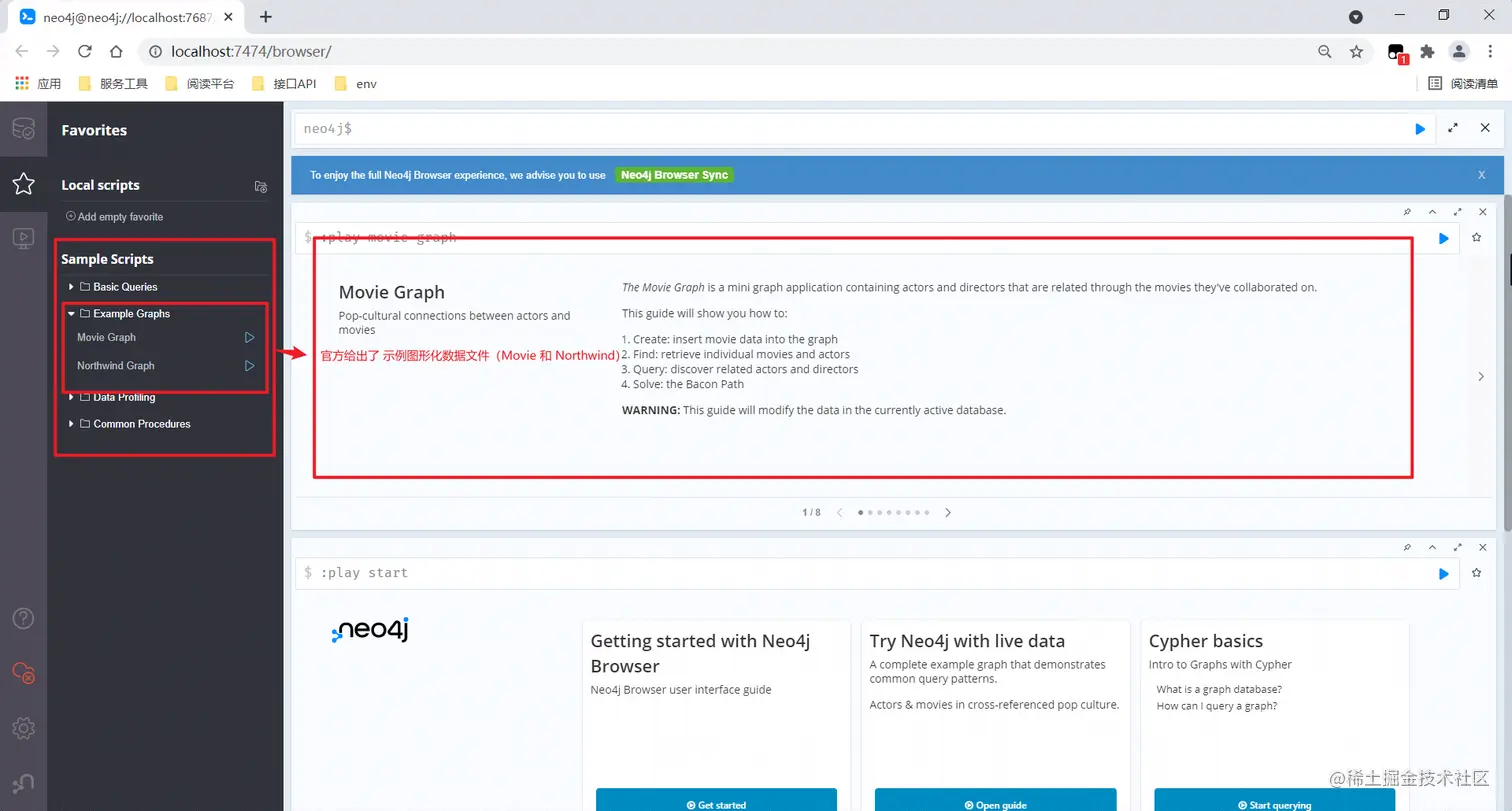This screenshot has width=1512, height=811.
Task: Fullscreen the :play start frame
Action: (1458, 547)
